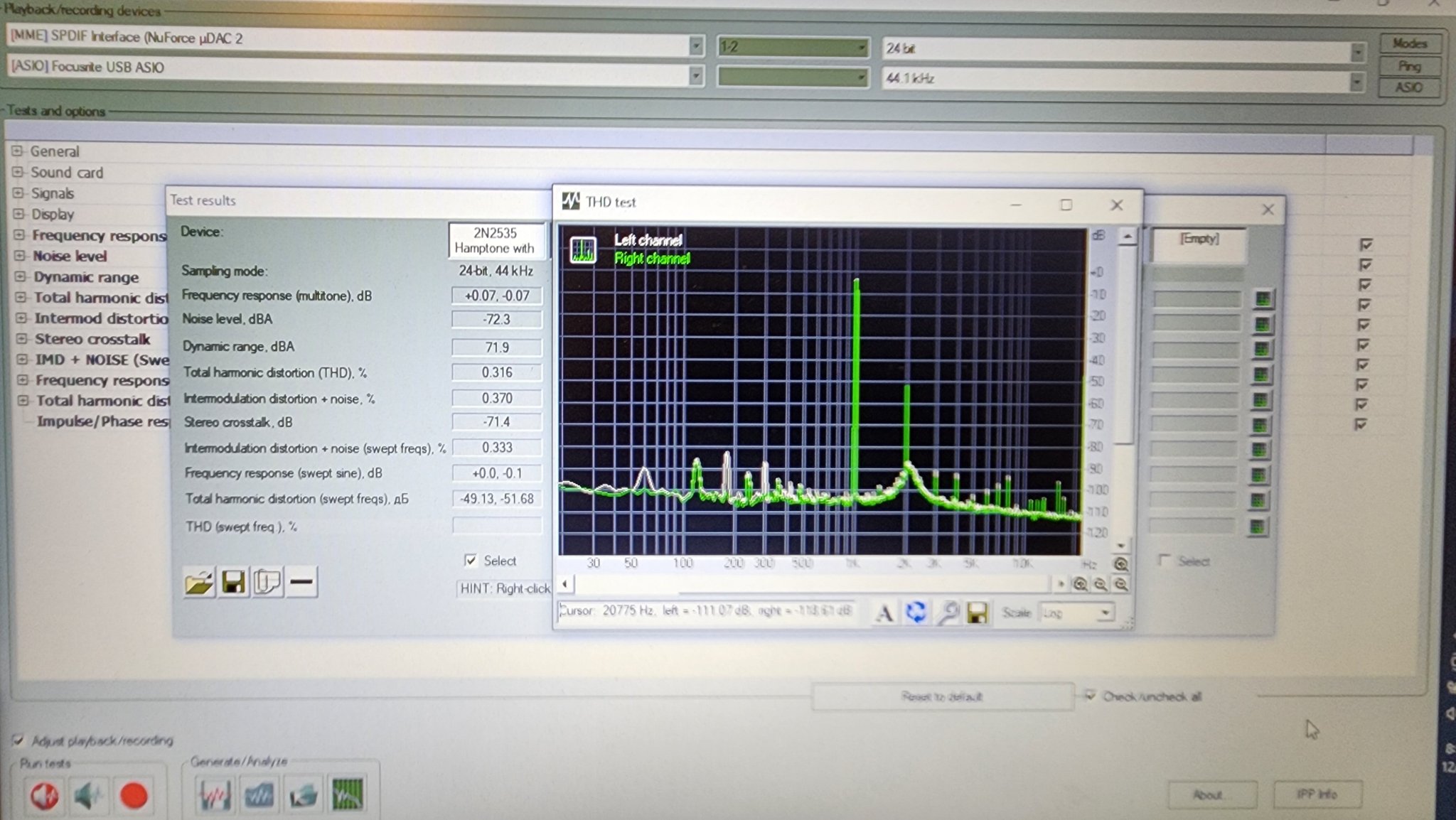Untick the Select checkbox under the 2N2535 results
This screenshot has height=820, width=1456.
point(470,560)
